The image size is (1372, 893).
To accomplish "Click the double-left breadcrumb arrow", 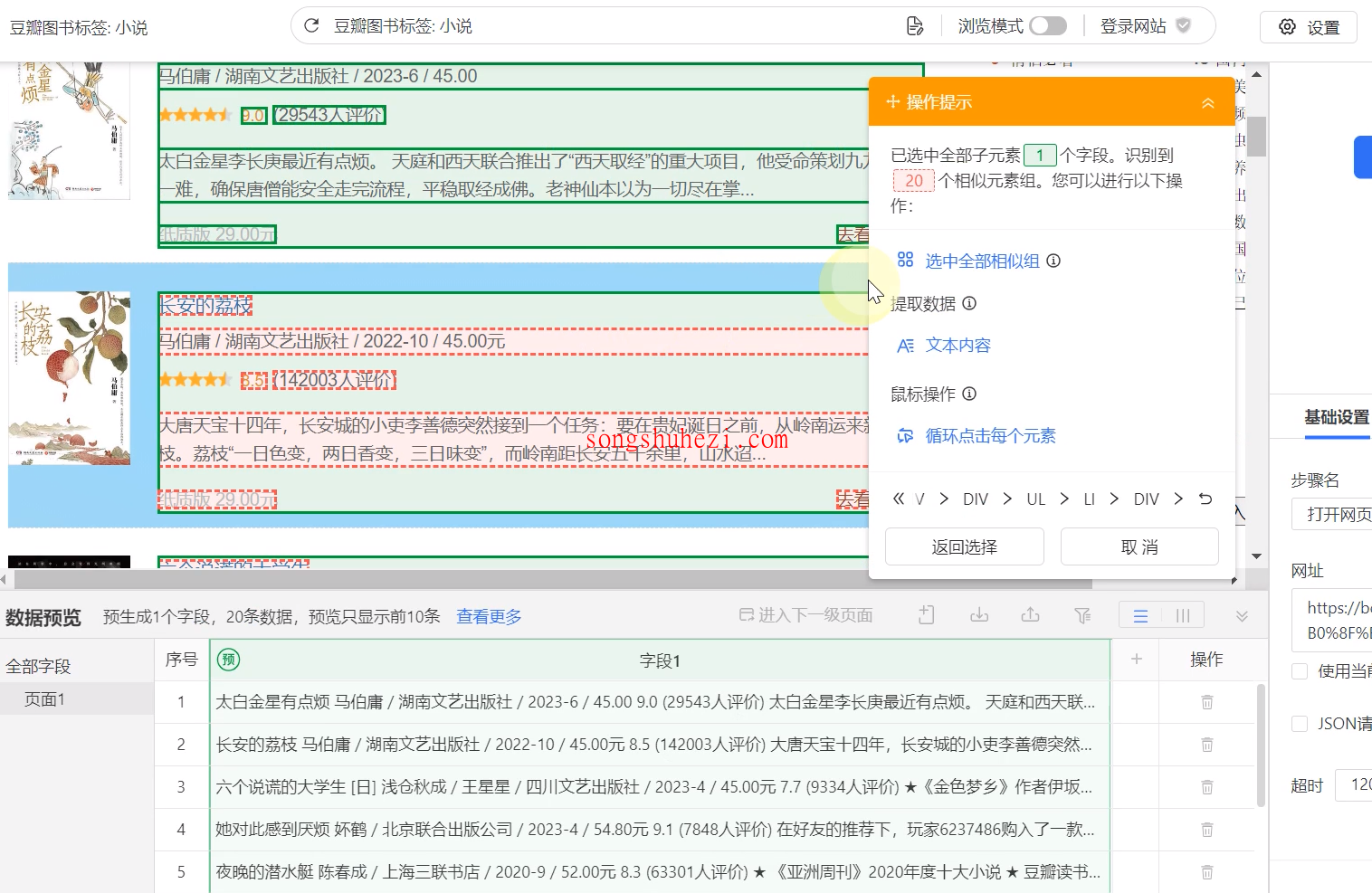I will tap(898, 499).
